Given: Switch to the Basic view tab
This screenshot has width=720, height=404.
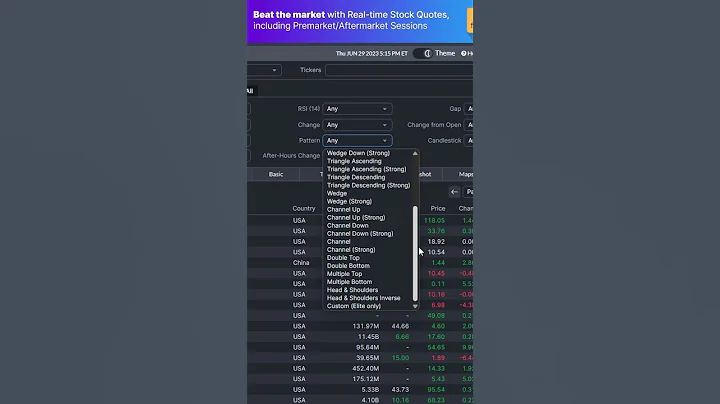Looking at the screenshot, I should (x=276, y=174).
